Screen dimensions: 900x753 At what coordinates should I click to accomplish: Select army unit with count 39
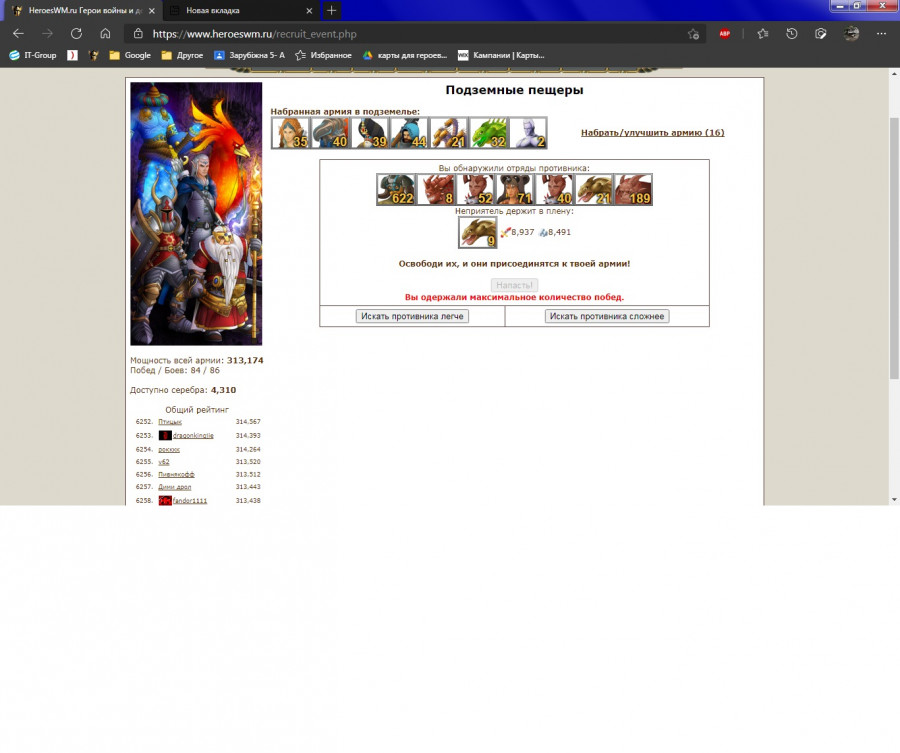point(370,133)
